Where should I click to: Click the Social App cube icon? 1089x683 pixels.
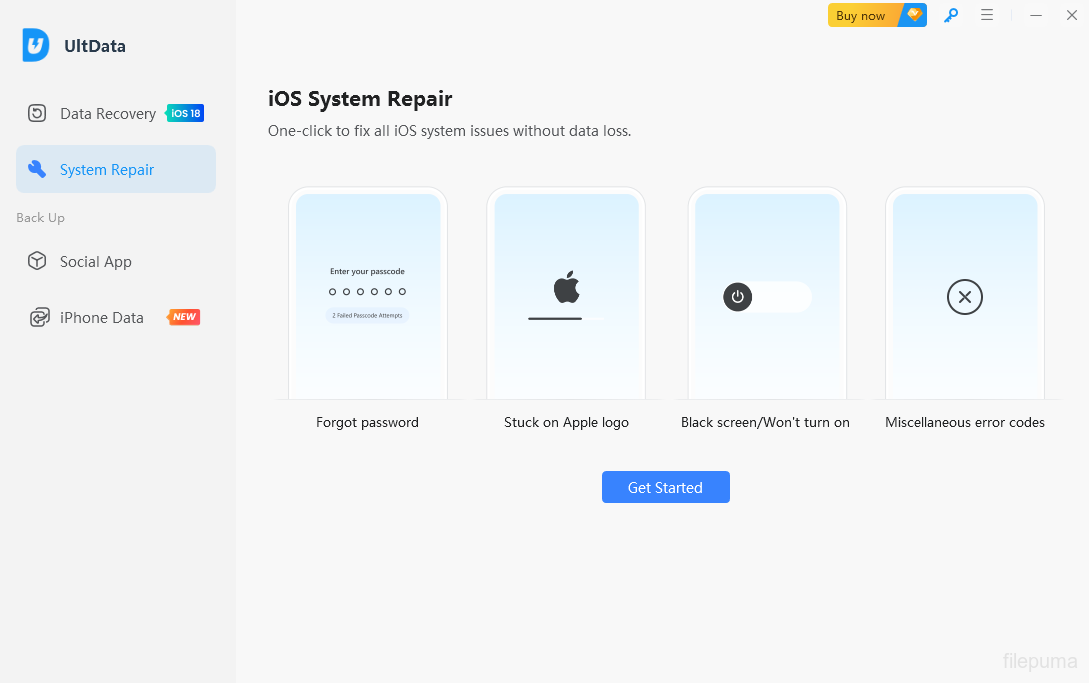pyautogui.click(x=37, y=261)
